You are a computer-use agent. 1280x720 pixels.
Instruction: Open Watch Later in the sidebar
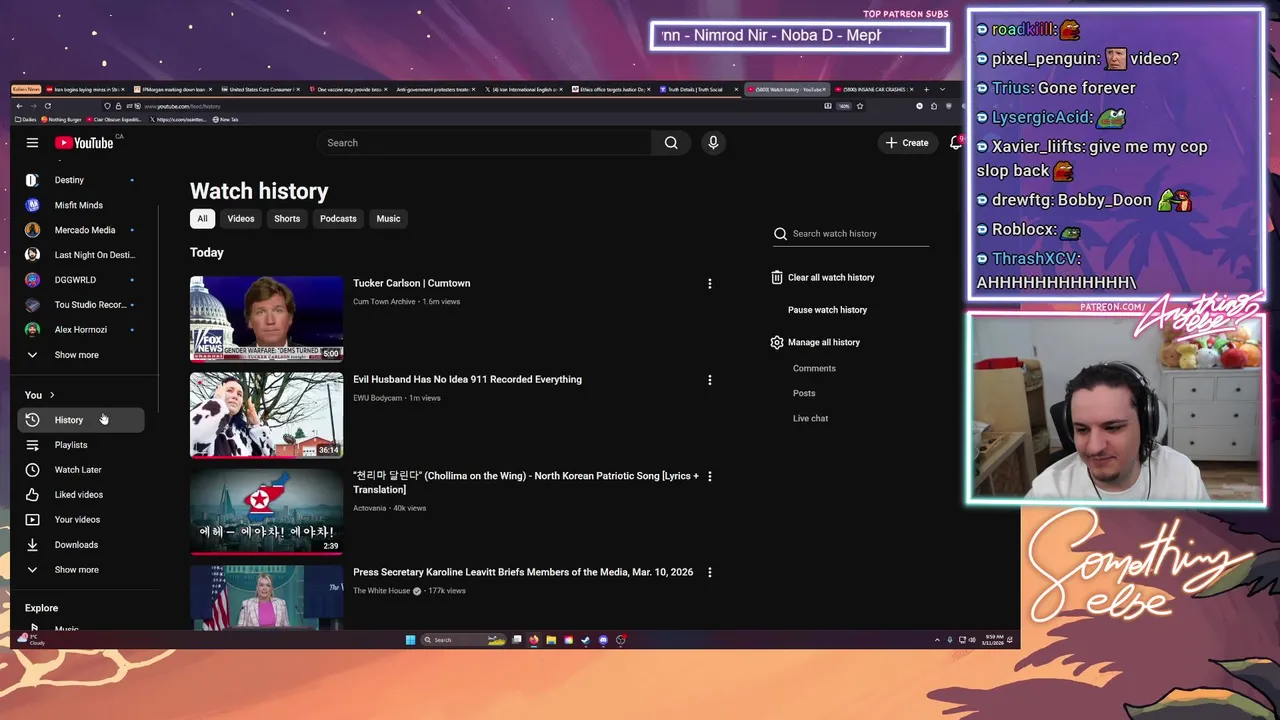coord(80,470)
